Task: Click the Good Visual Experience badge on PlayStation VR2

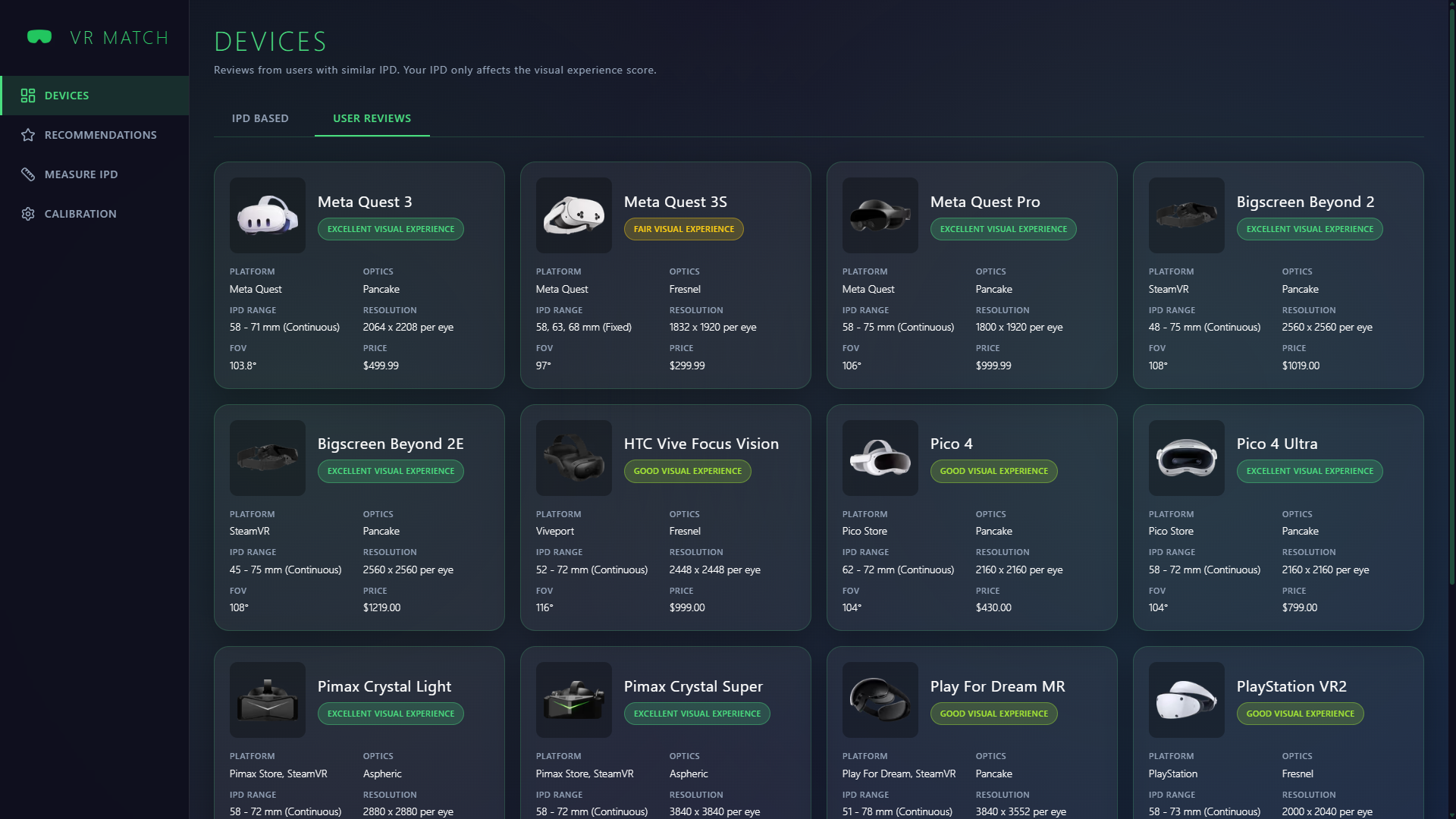Action: (x=1300, y=714)
